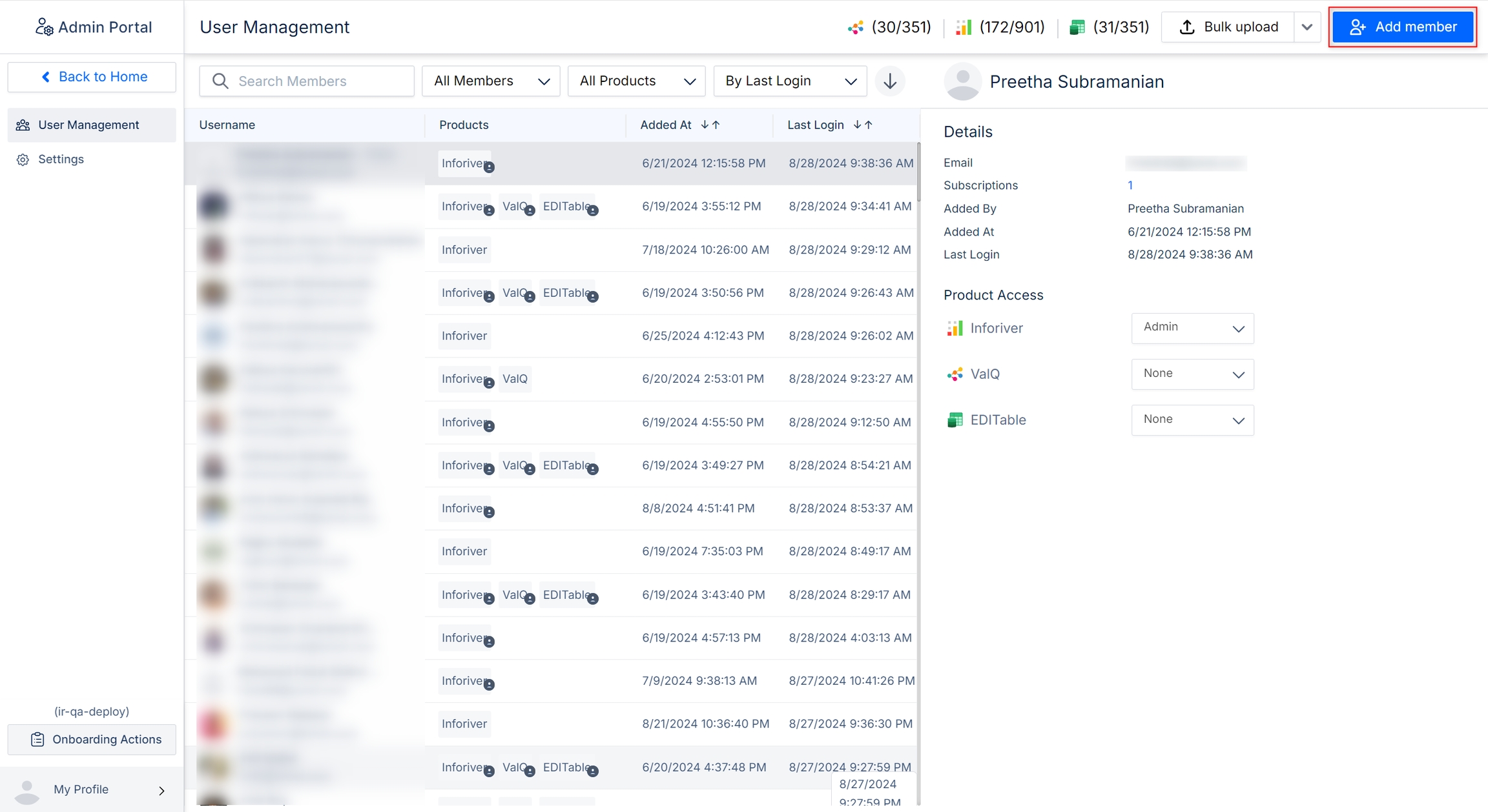Viewport: 1488px width, 812px height.
Task: Open User Management in sidebar
Action: click(x=88, y=125)
